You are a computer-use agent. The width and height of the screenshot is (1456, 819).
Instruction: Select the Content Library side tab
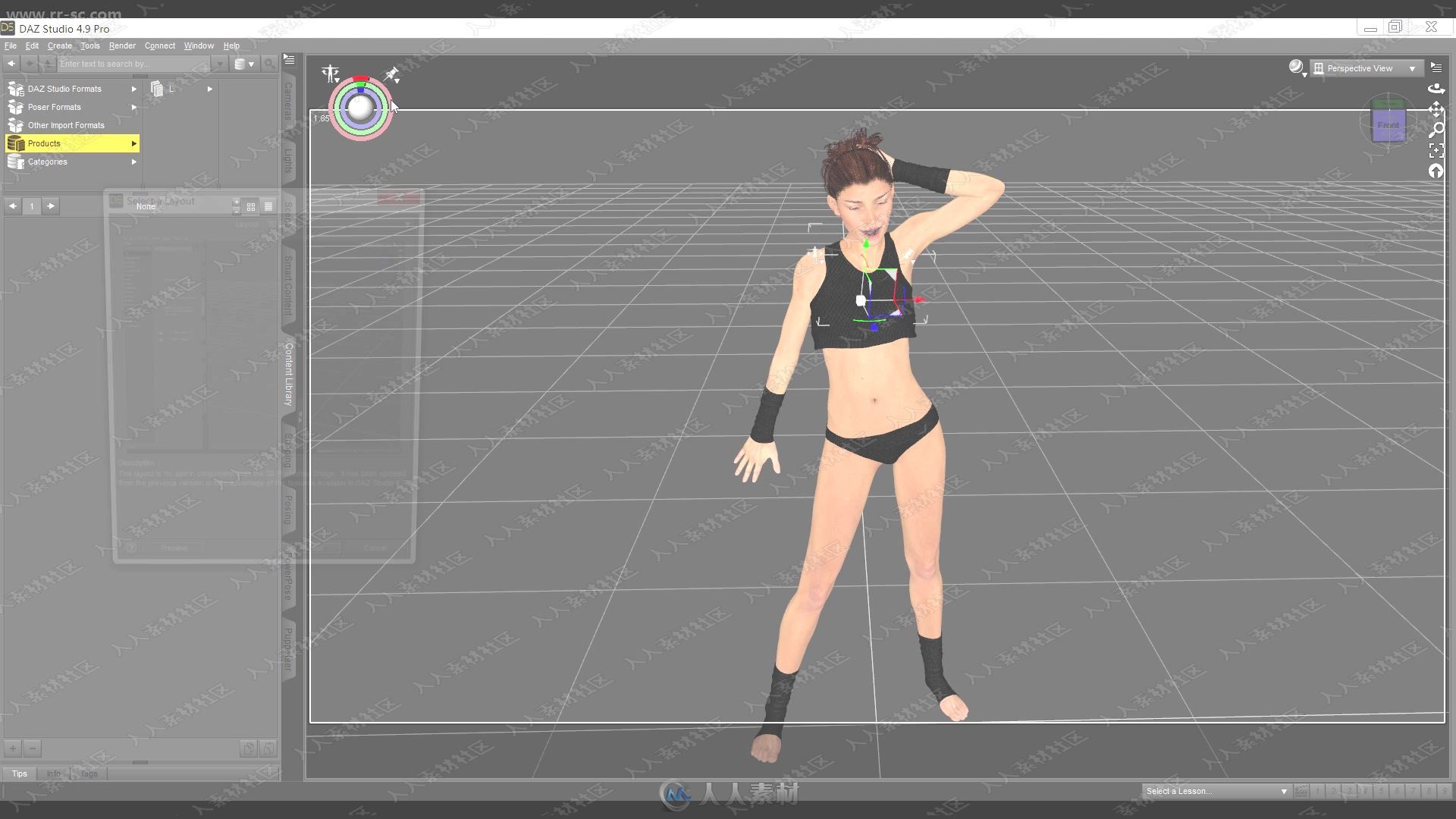[x=288, y=373]
